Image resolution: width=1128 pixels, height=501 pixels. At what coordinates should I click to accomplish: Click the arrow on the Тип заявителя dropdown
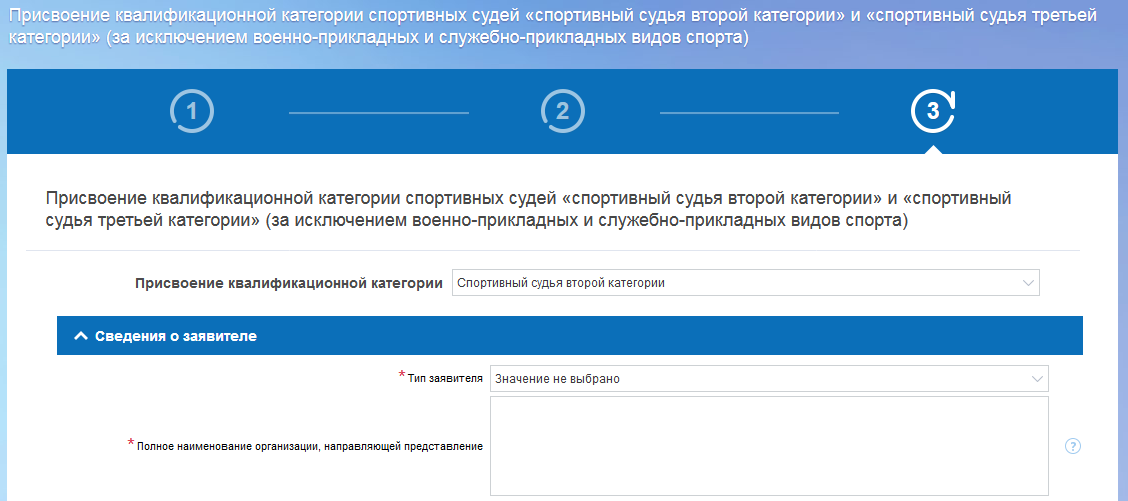[1037, 379]
